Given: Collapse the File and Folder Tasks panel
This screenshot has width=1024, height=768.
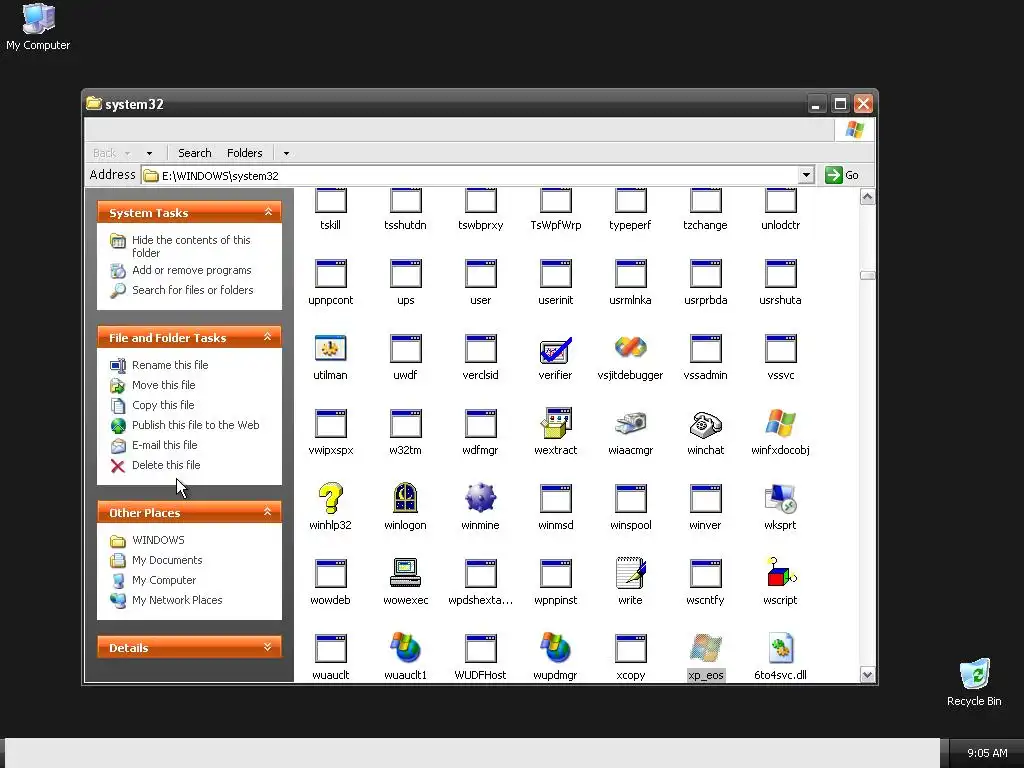Looking at the screenshot, I should (x=267, y=337).
